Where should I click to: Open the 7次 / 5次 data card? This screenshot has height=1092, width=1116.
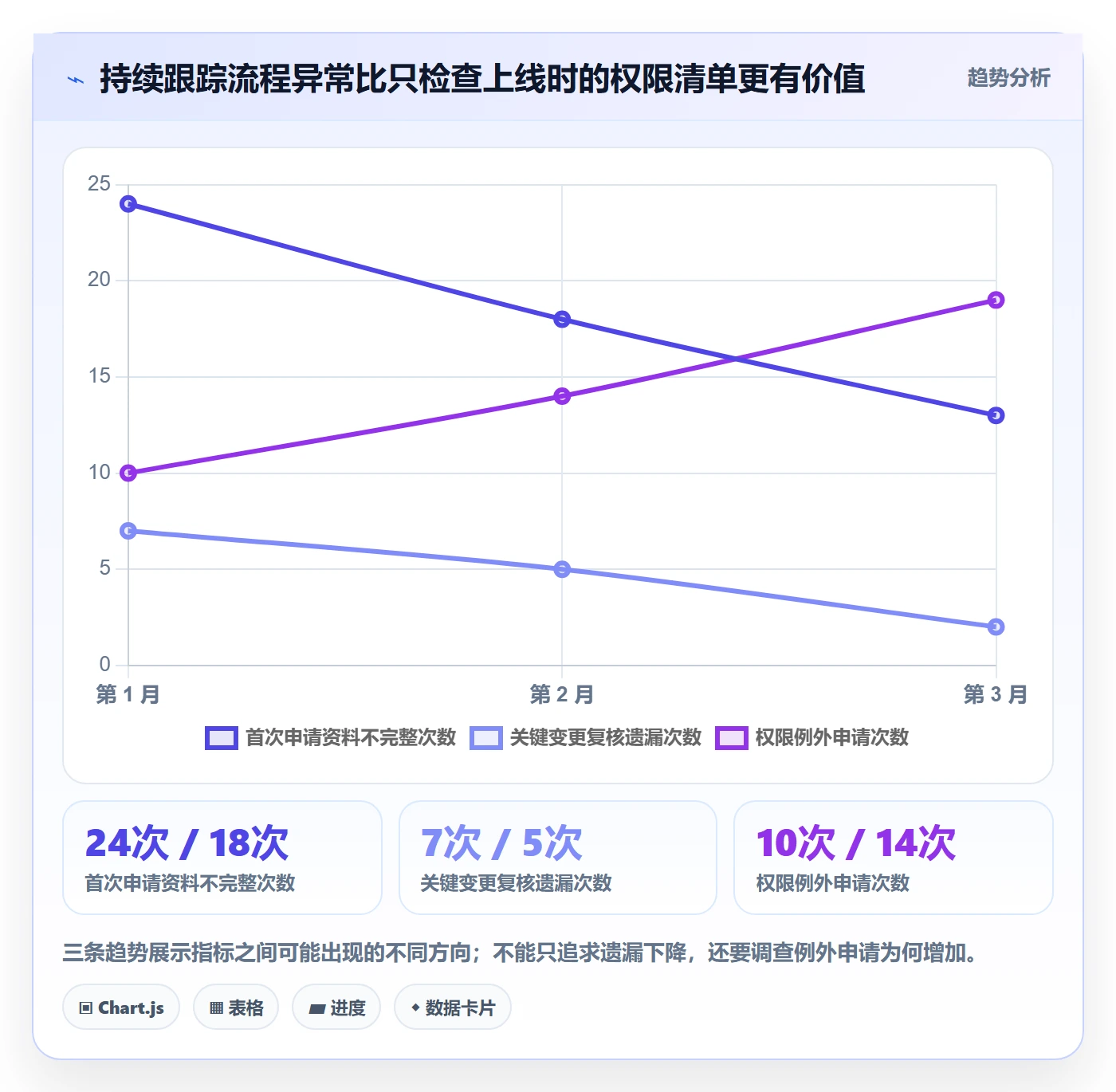click(558, 858)
